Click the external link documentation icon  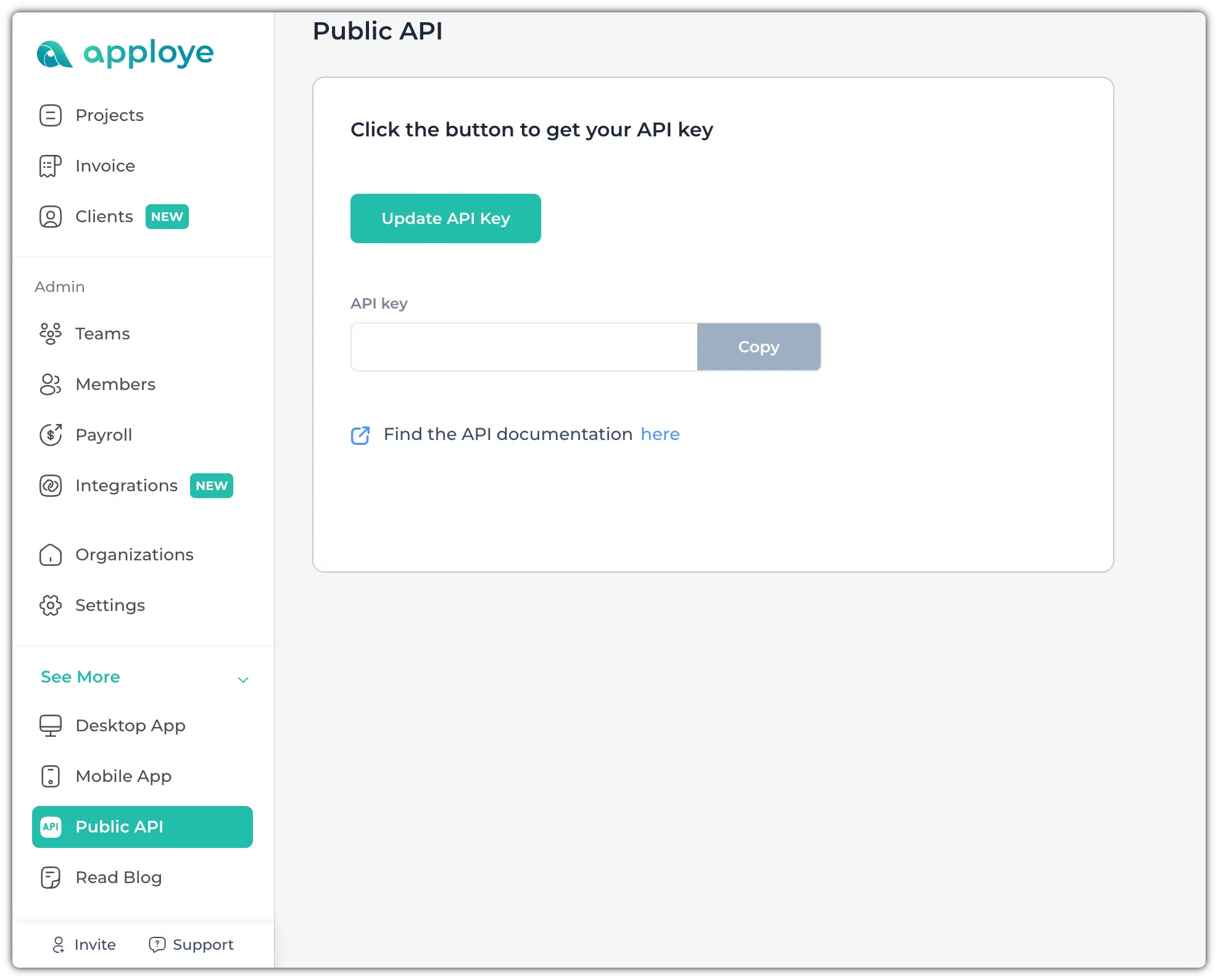[360, 435]
